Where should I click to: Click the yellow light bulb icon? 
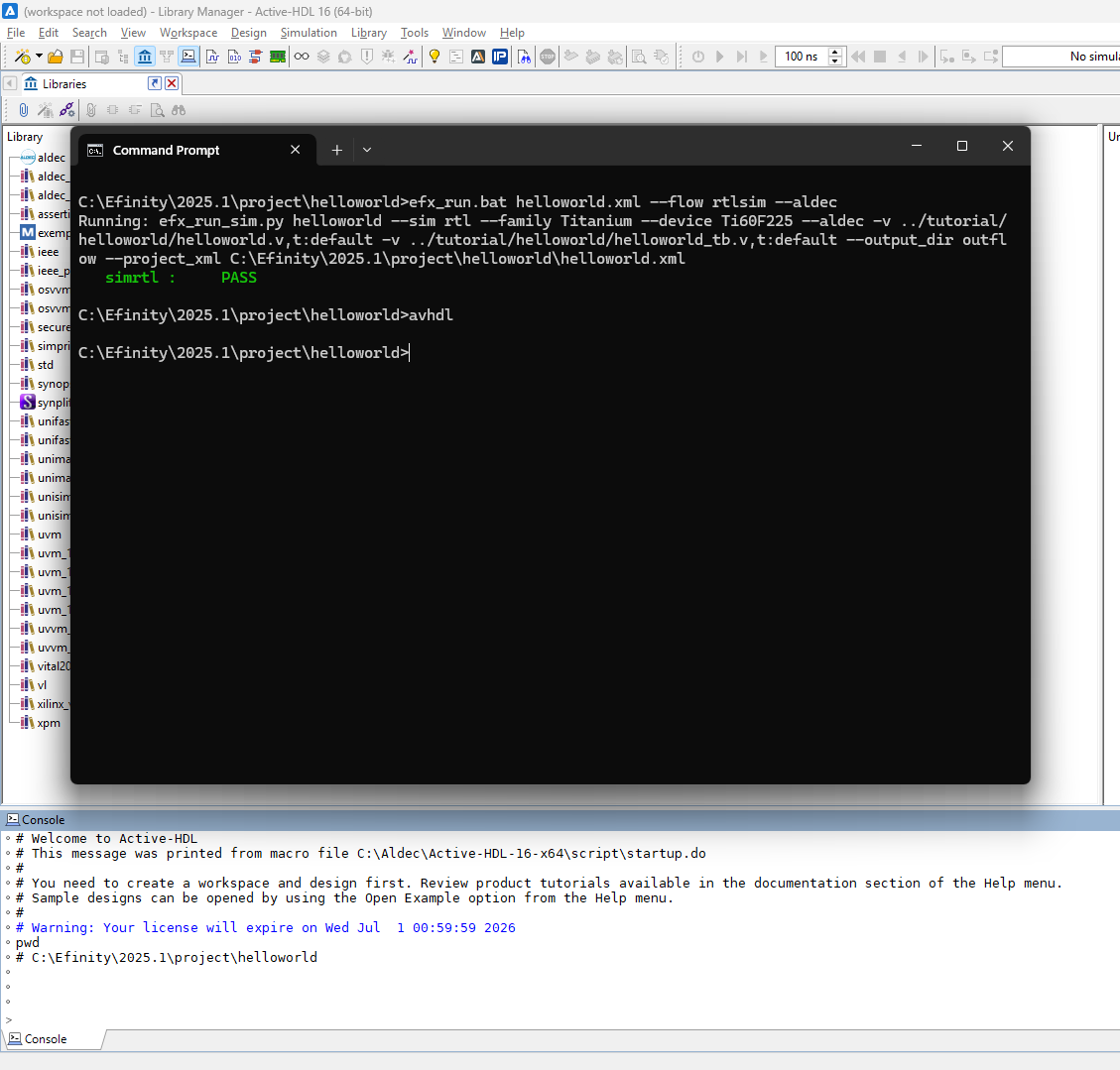[435, 57]
